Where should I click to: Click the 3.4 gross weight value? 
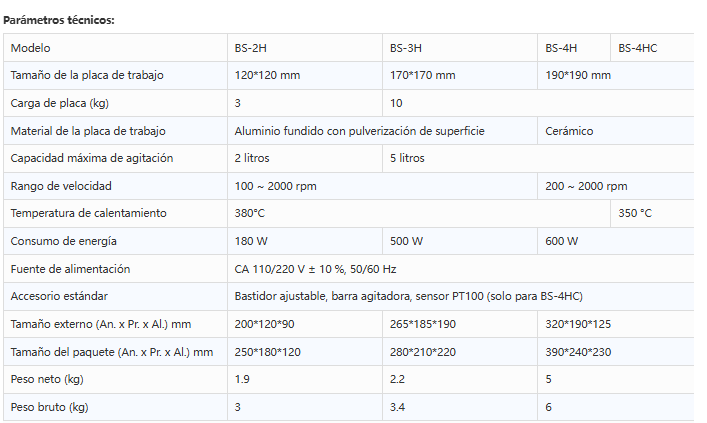(x=398, y=407)
